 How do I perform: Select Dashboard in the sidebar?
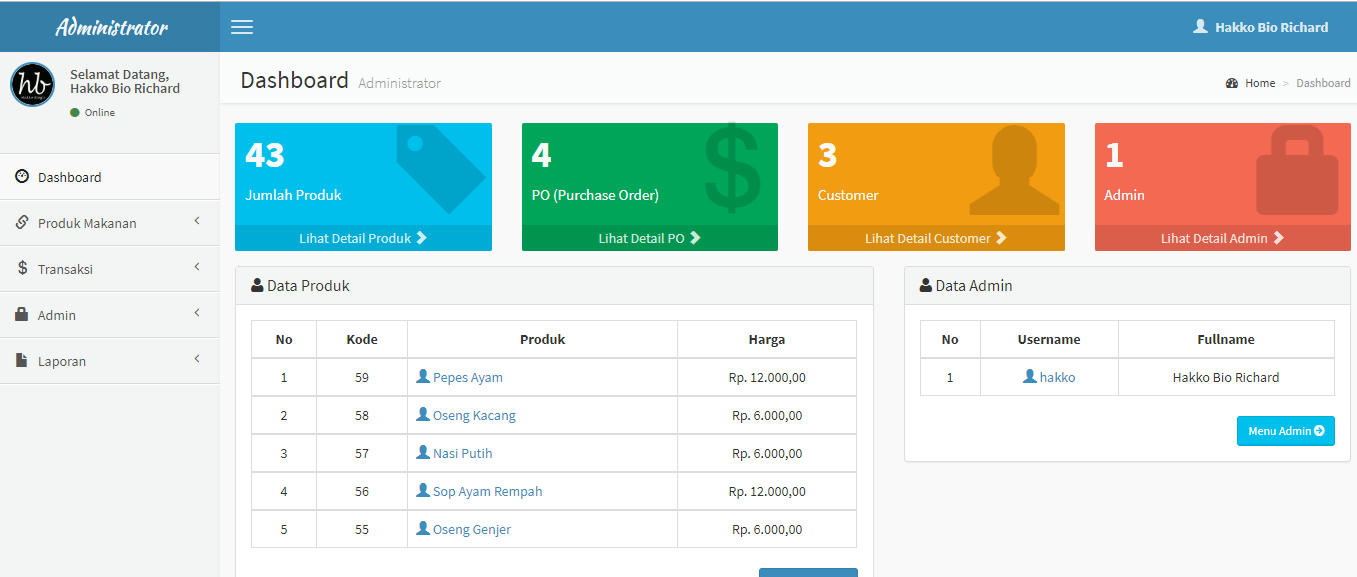pos(69,177)
